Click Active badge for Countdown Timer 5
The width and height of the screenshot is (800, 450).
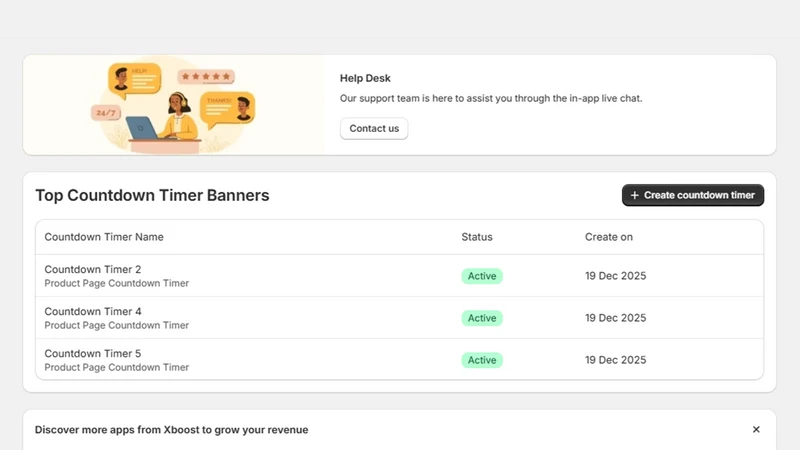[x=482, y=360]
